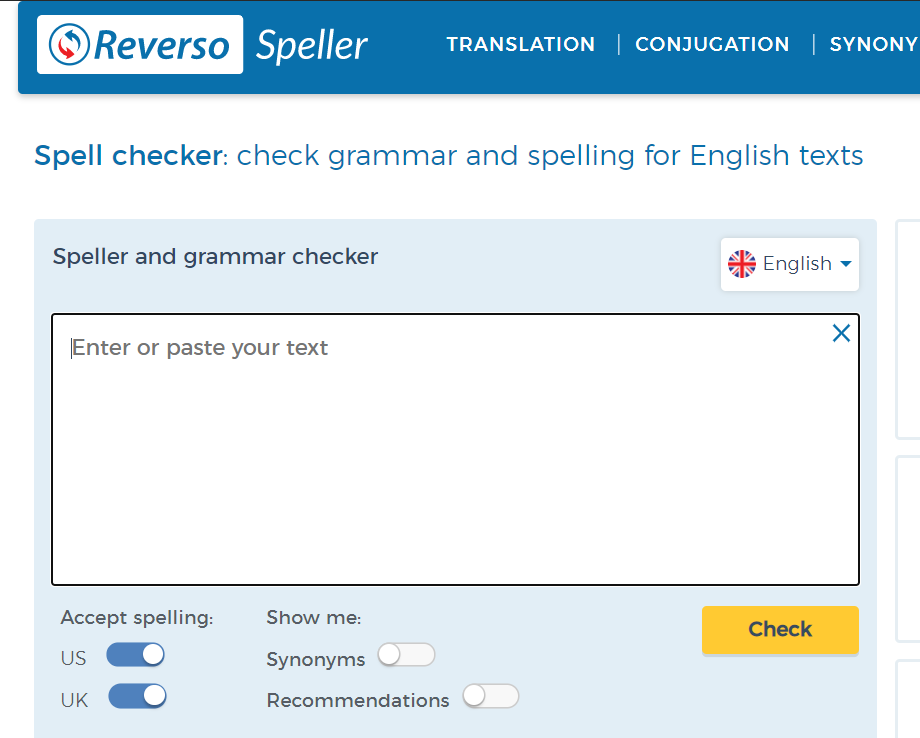Open the English language dropdown
920x738 pixels.
(x=789, y=264)
